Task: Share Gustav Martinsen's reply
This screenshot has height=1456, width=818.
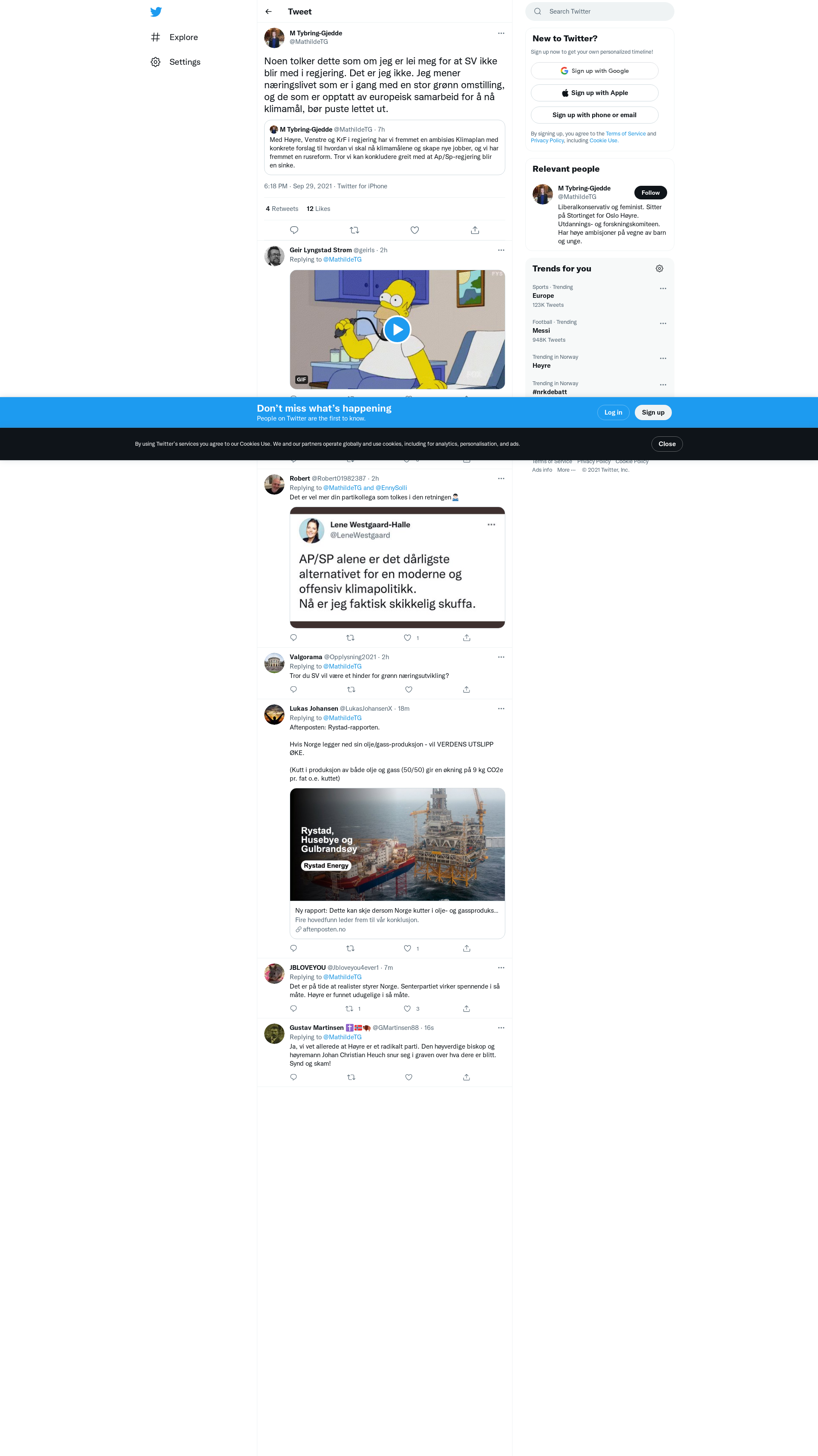Action: tap(467, 1077)
